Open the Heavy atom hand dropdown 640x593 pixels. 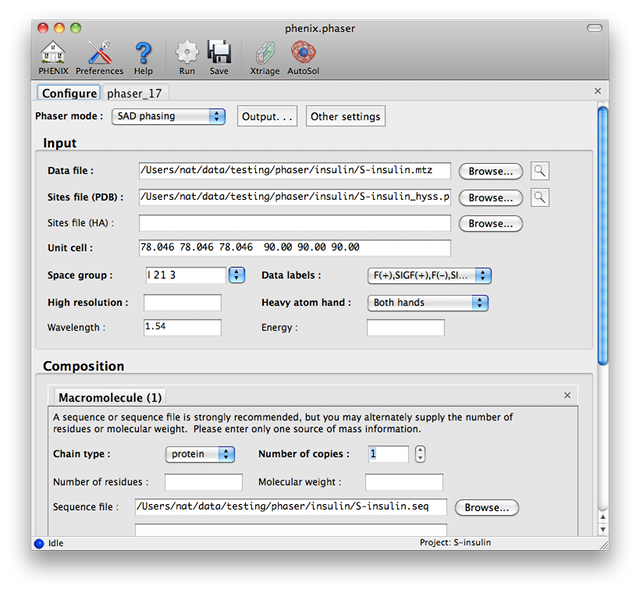[427, 302]
